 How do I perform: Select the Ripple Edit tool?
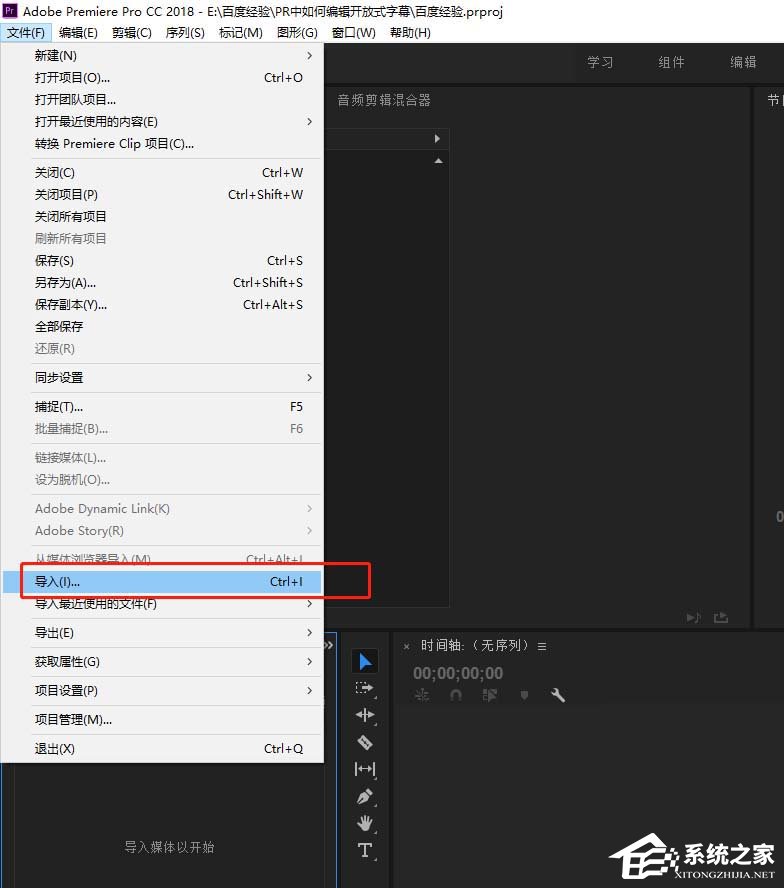(x=365, y=715)
